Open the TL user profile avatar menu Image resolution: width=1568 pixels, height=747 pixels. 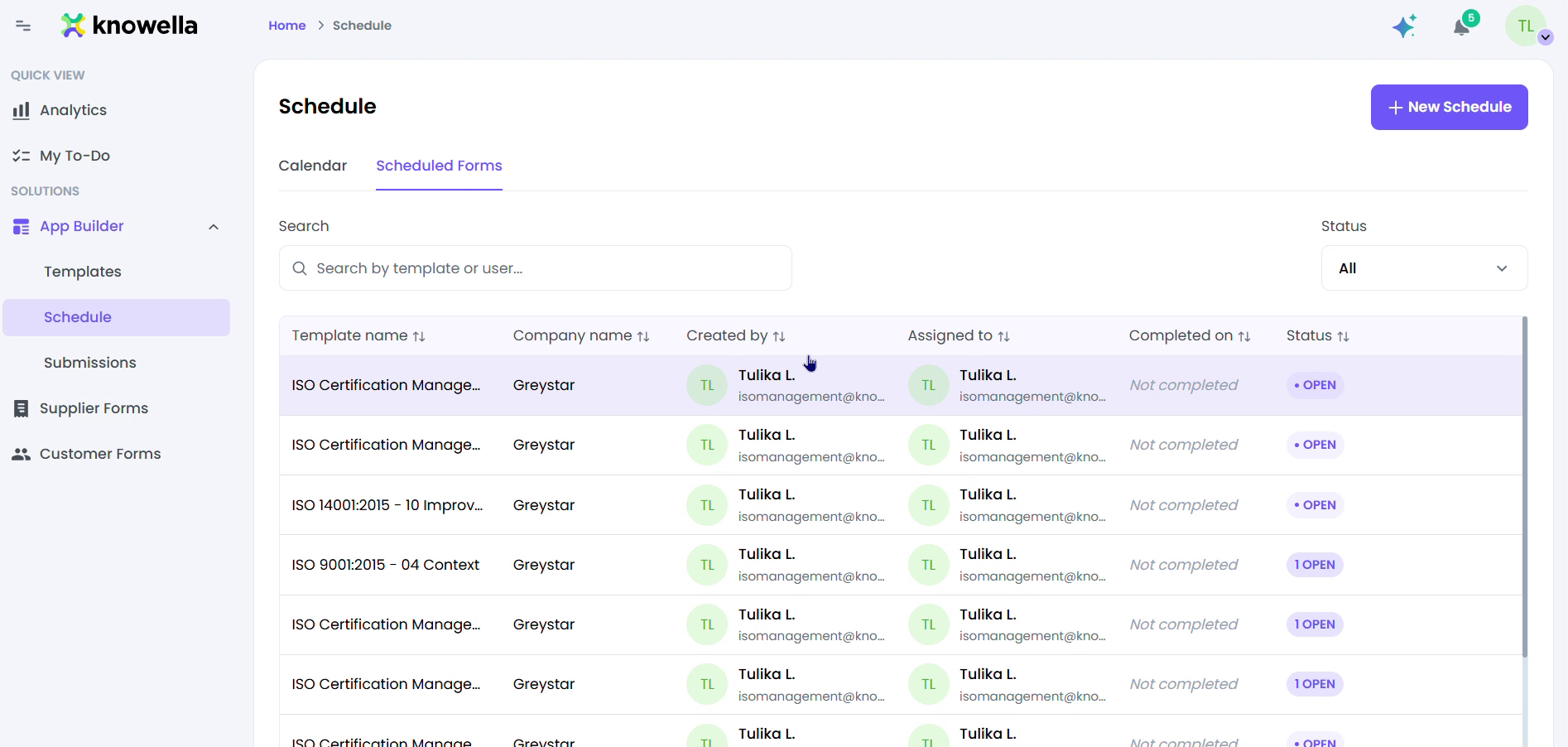click(1526, 26)
